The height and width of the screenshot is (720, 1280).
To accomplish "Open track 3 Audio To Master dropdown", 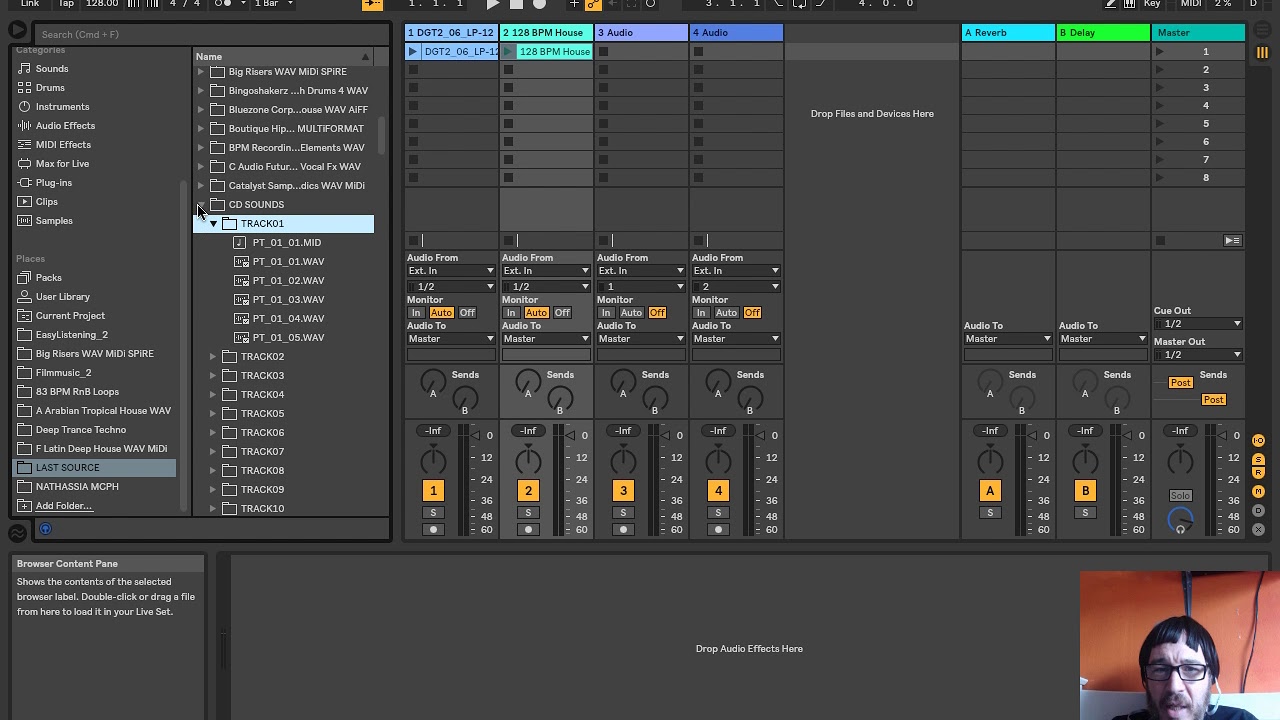I will [641, 339].
